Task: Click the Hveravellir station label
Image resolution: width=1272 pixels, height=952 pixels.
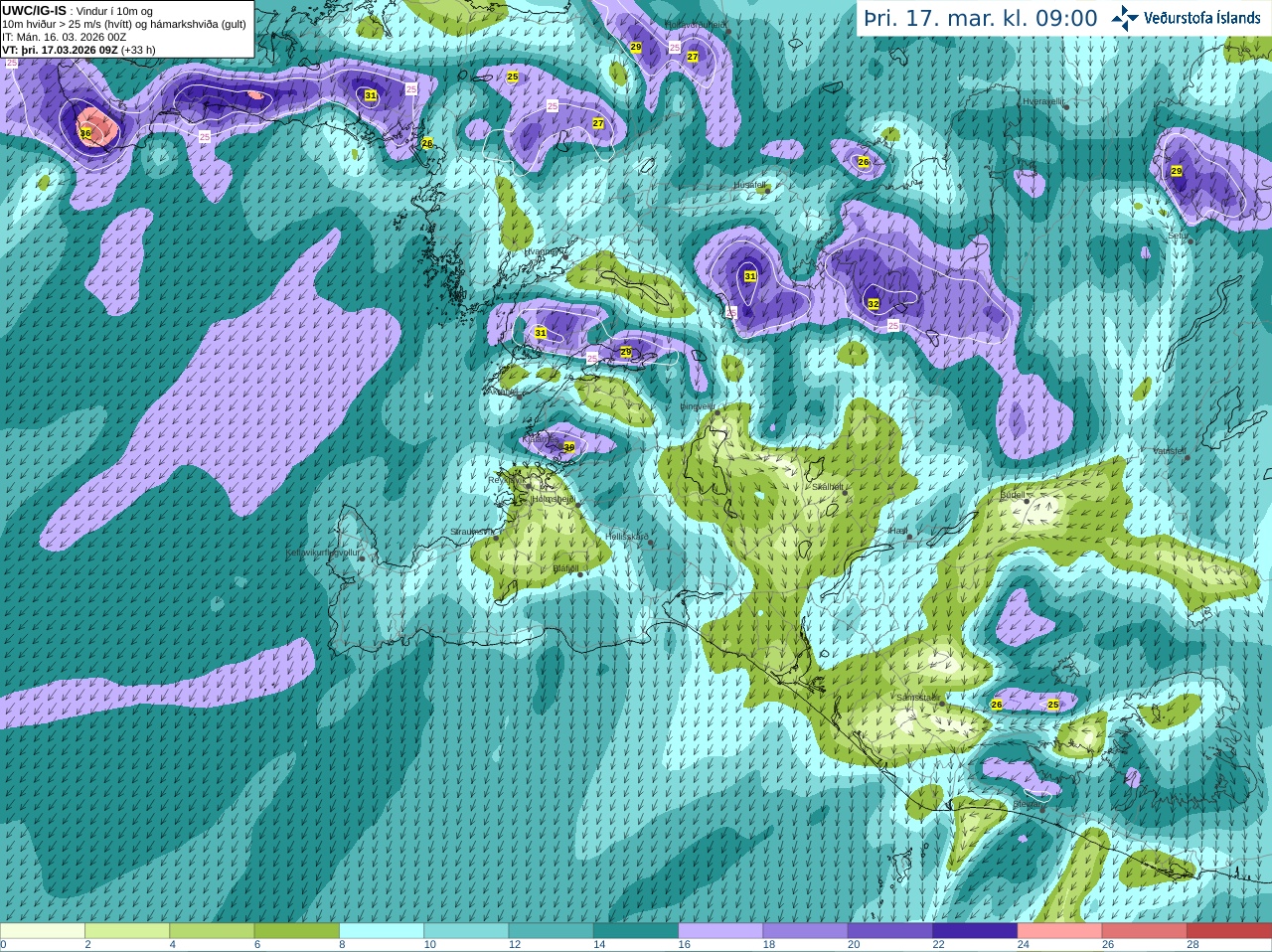Action: 1043,101
